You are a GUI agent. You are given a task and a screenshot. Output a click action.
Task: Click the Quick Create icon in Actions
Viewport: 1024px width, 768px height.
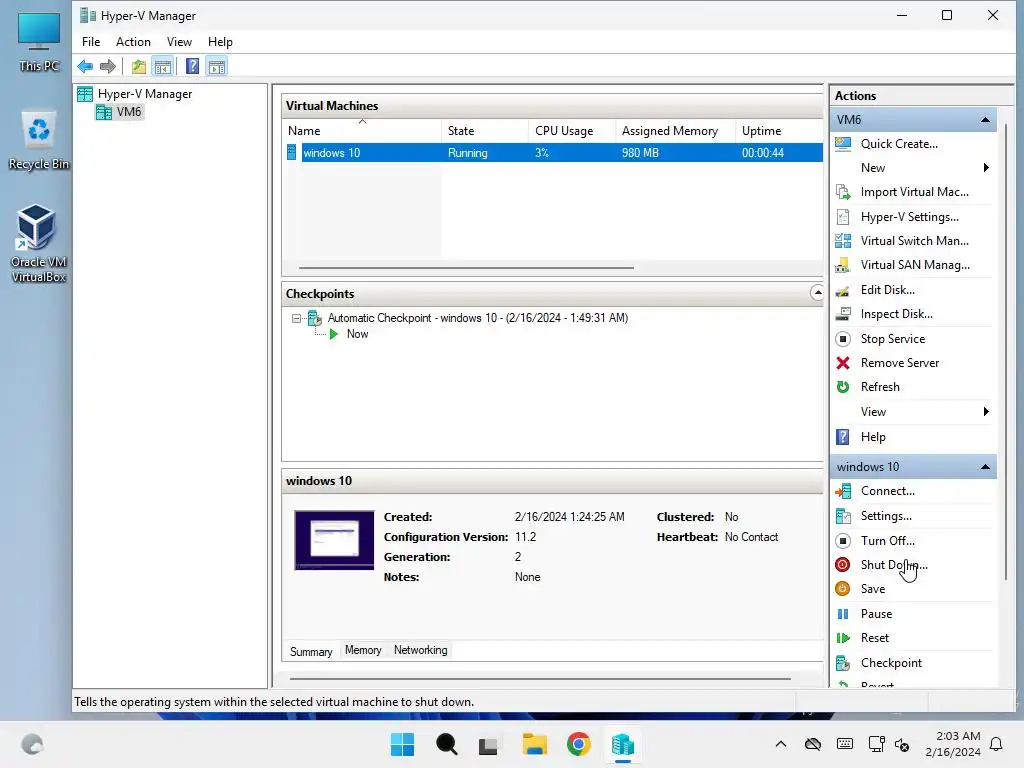[843, 144]
